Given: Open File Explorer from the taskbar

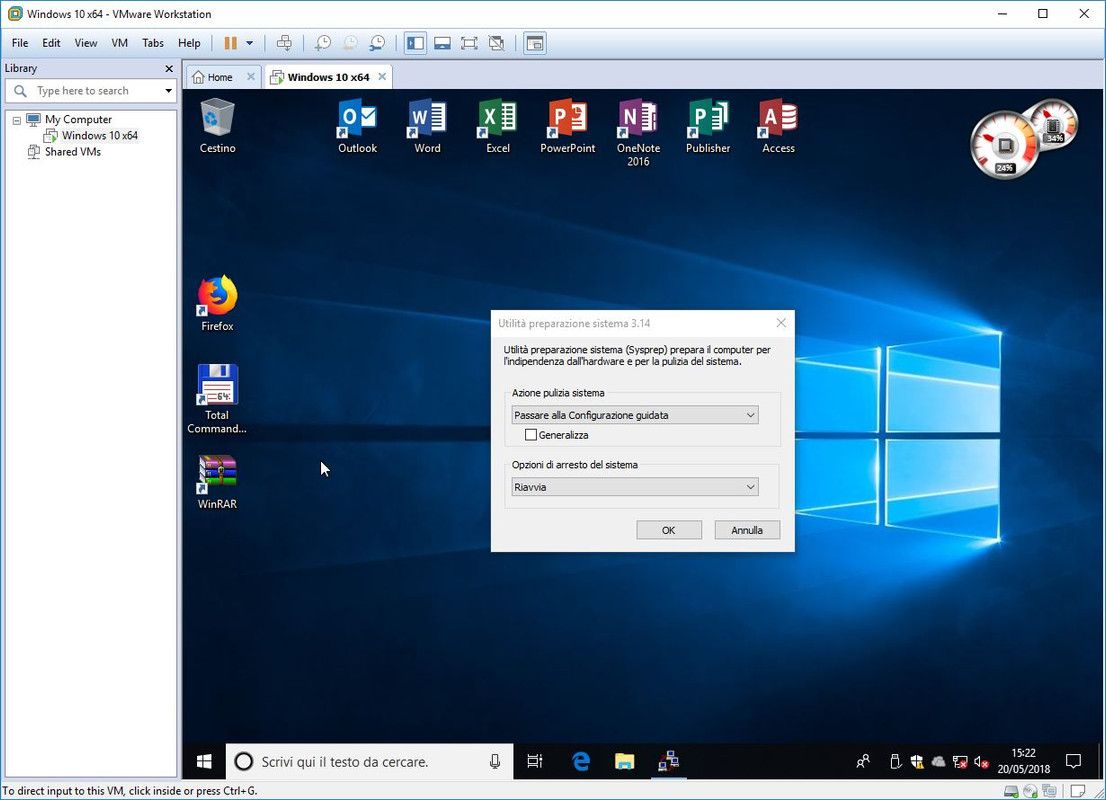Looking at the screenshot, I should [624, 761].
